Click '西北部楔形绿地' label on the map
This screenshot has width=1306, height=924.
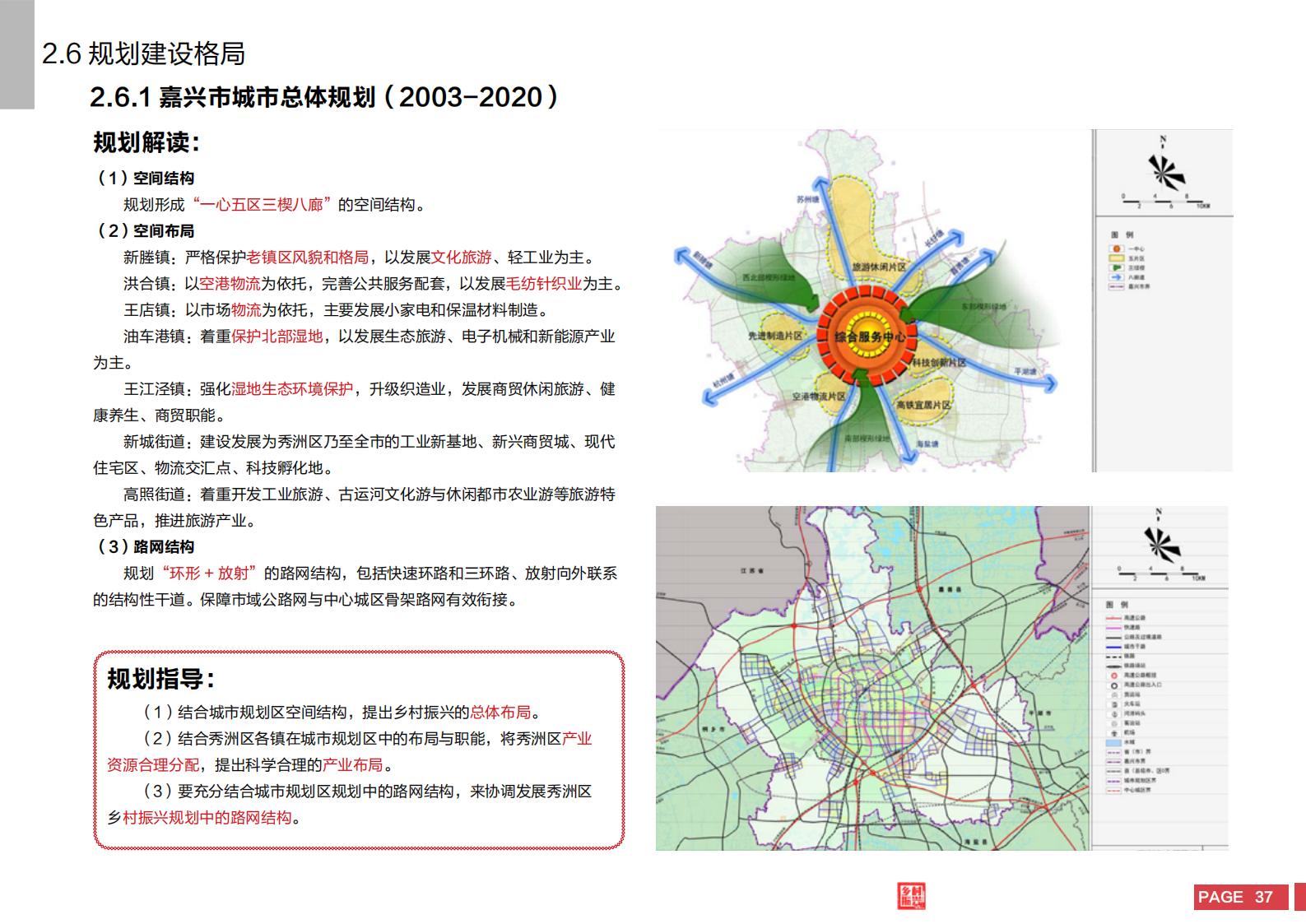click(x=769, y=278)
